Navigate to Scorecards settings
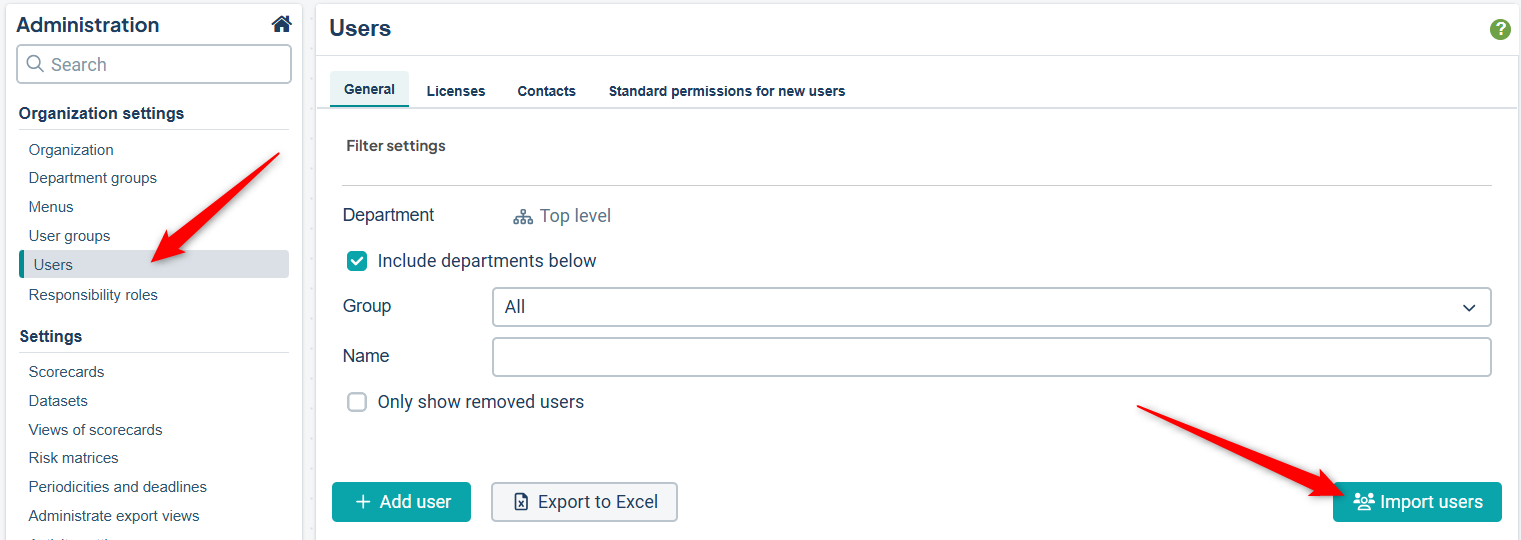The height and width of the screenshot is (540, 1521). point(67,372)
